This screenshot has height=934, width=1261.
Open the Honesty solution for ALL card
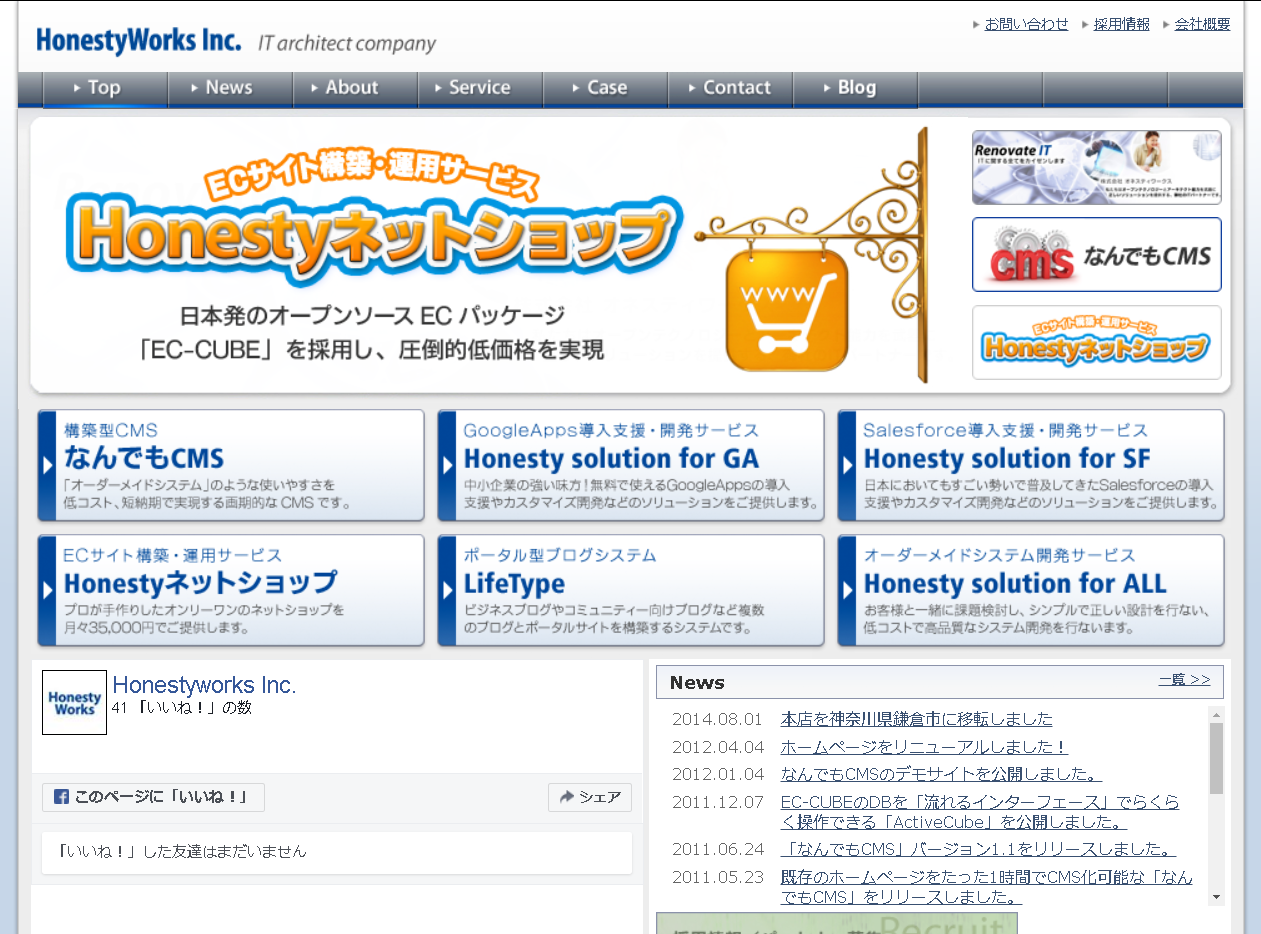(1031, 590)
